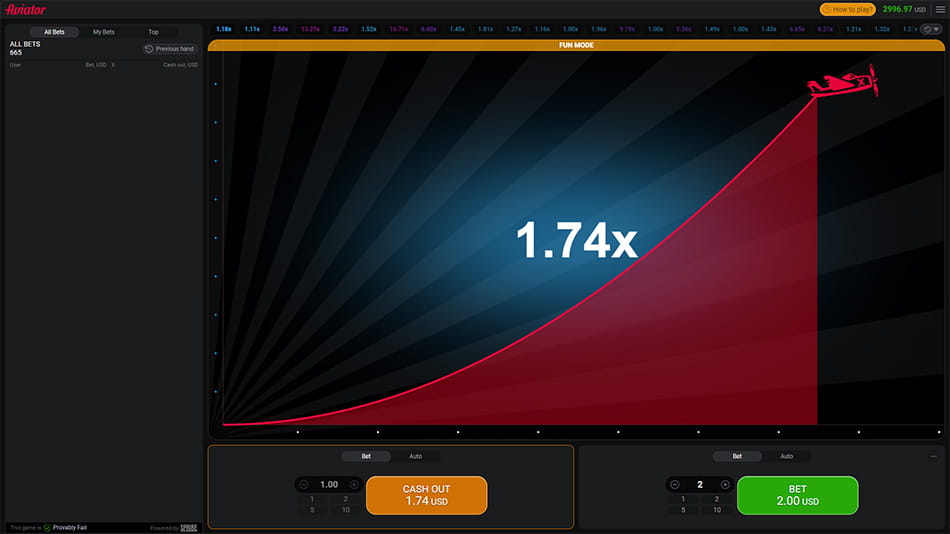Open the hamburger menu icon
The height and width of the screenshot is (534, 950).
pos(940,9)
